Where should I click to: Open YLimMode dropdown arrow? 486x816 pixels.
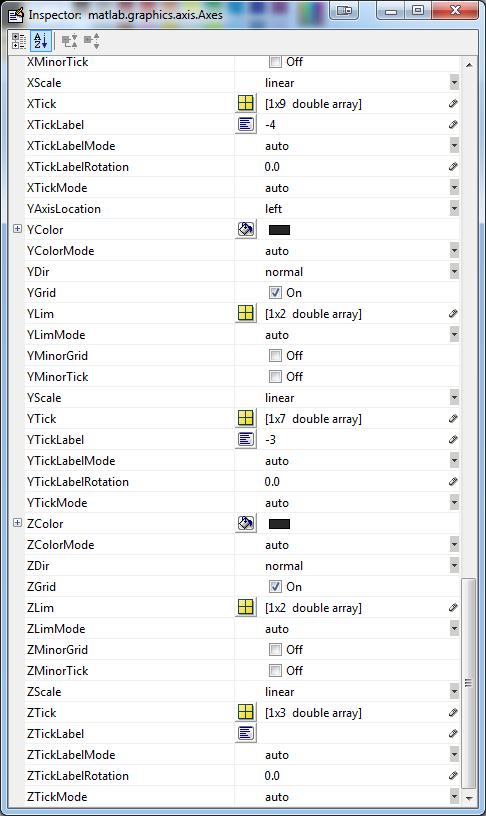[454, 335]
